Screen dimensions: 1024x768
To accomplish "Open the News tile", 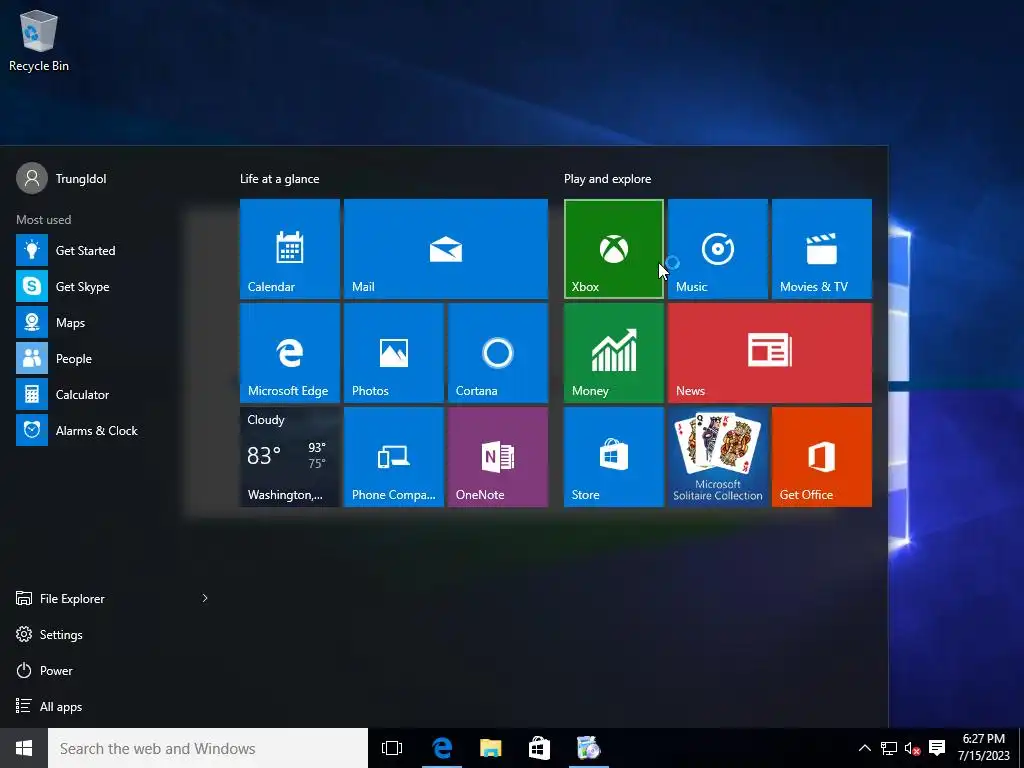I will click(770, 353).
